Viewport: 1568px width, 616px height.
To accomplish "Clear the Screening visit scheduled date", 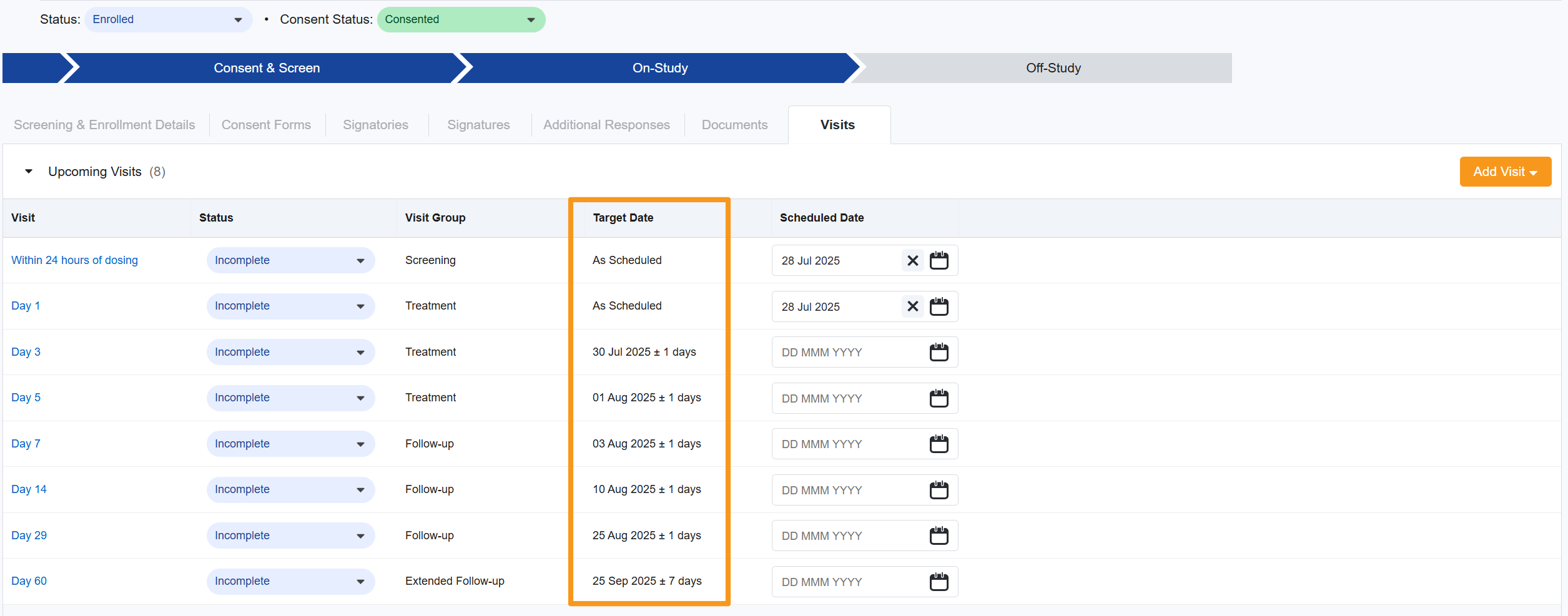I will [x=912, y=260].
